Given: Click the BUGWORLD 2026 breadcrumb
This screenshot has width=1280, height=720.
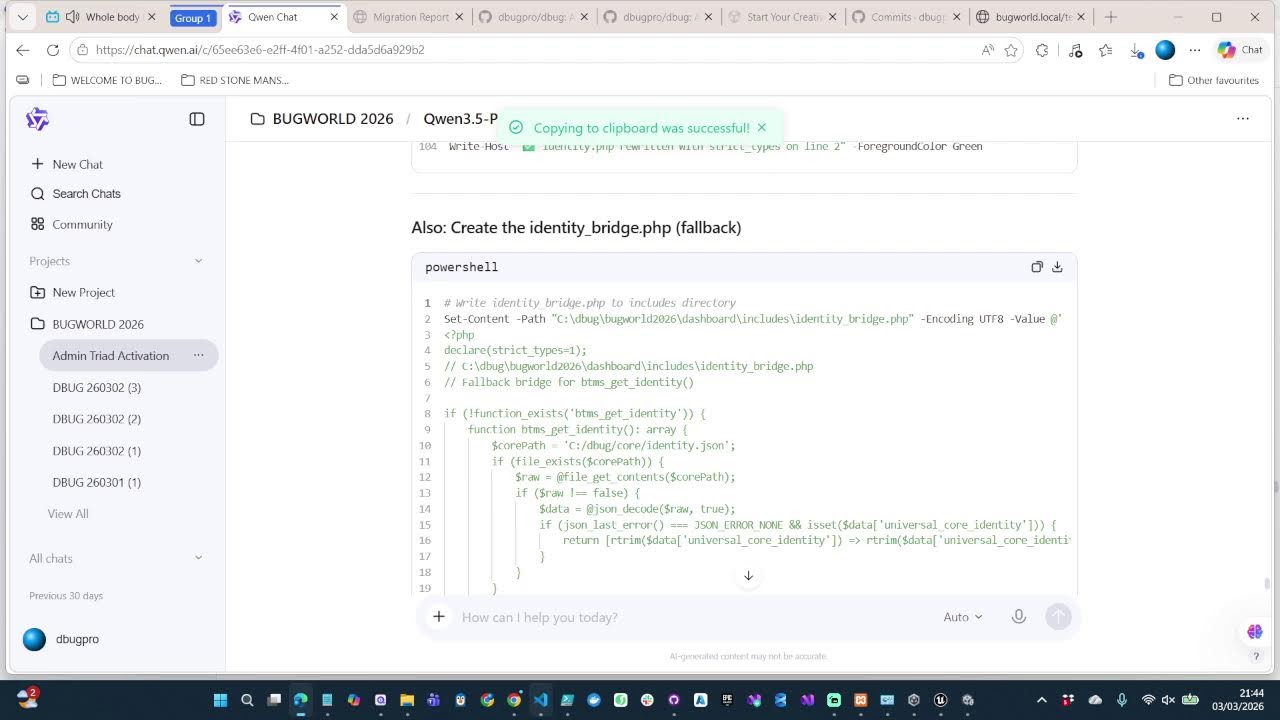Looking at the screenshot, I should click(x=322, y=119).
